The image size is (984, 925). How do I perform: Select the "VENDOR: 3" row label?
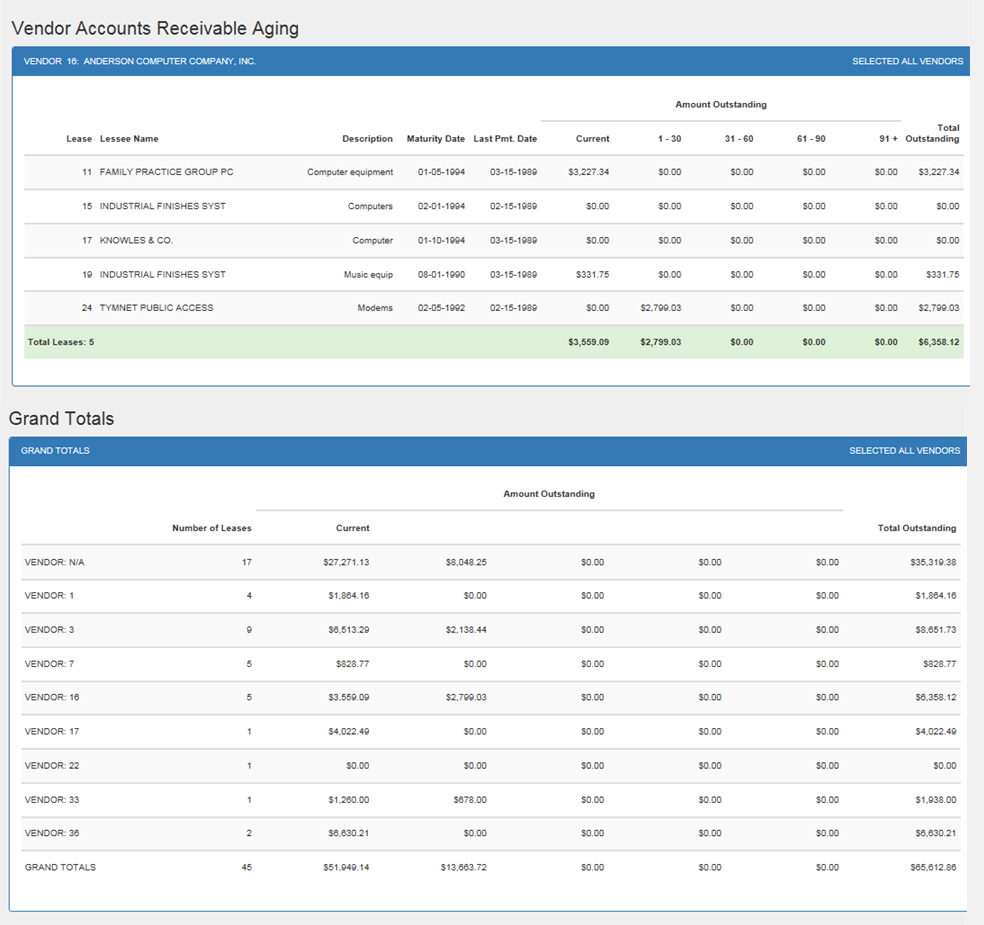pyautogui.click(x=49, y=629)
